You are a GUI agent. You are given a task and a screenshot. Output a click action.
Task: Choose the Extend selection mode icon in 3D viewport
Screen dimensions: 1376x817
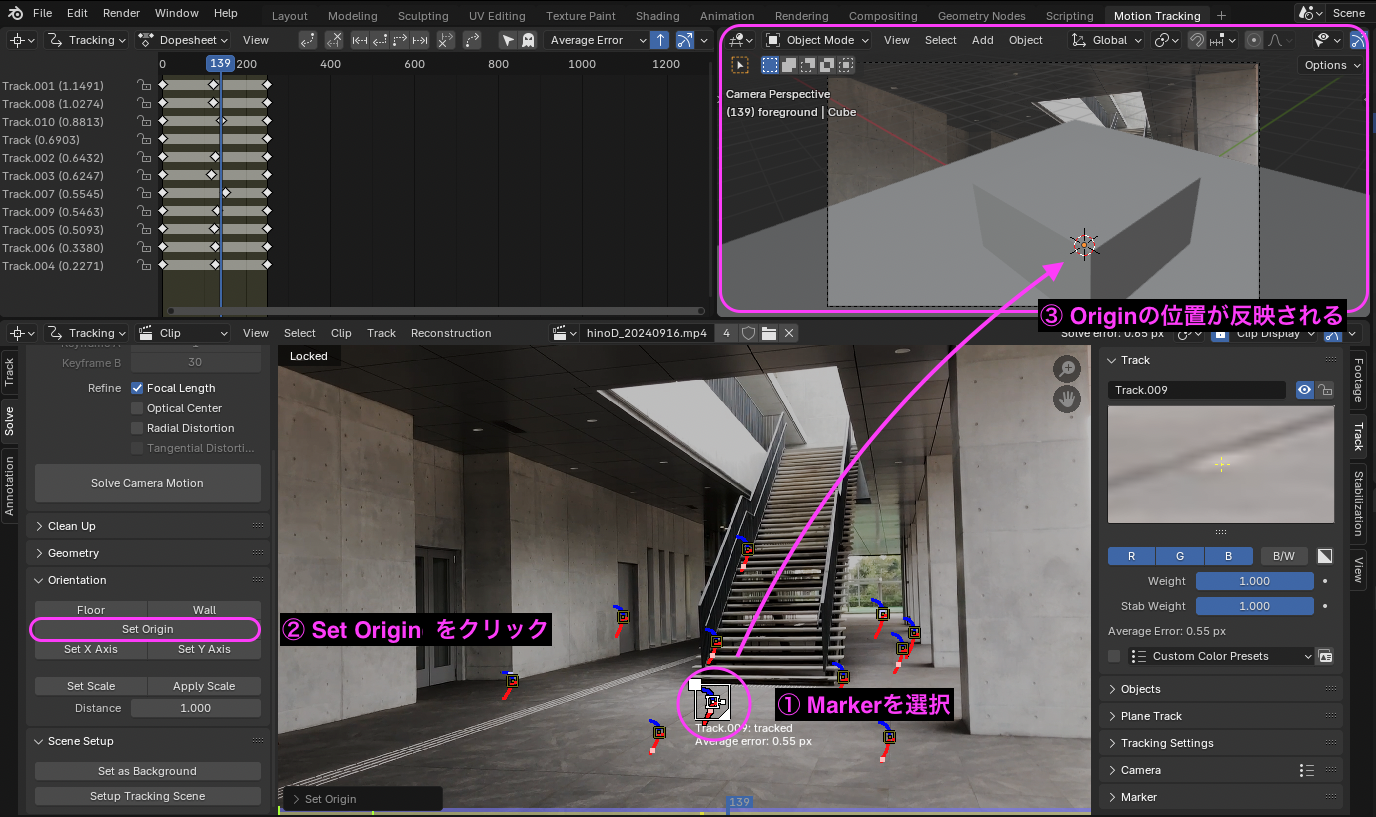pos(789,65)
